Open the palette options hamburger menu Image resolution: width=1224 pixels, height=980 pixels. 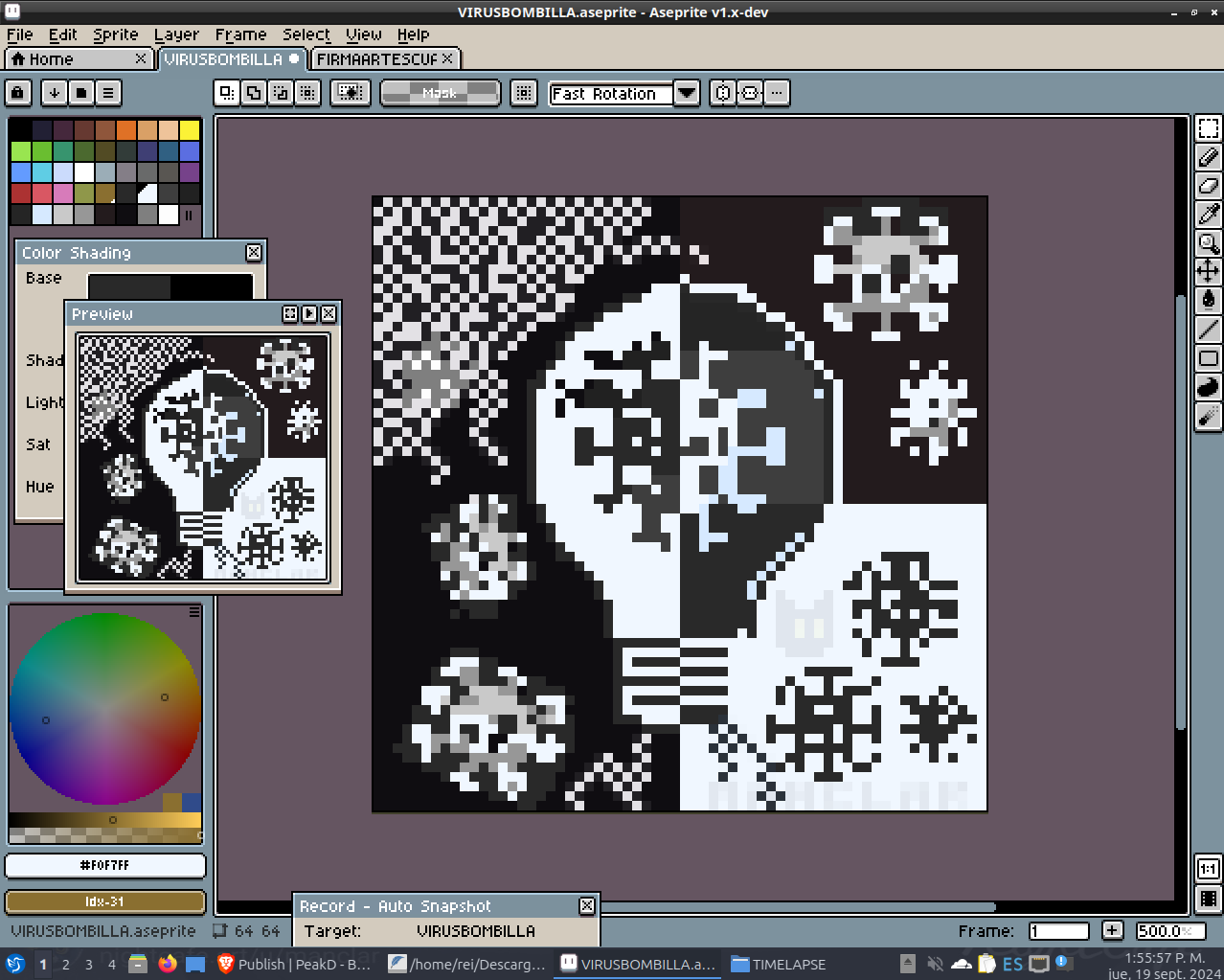(x=108, y=93)
